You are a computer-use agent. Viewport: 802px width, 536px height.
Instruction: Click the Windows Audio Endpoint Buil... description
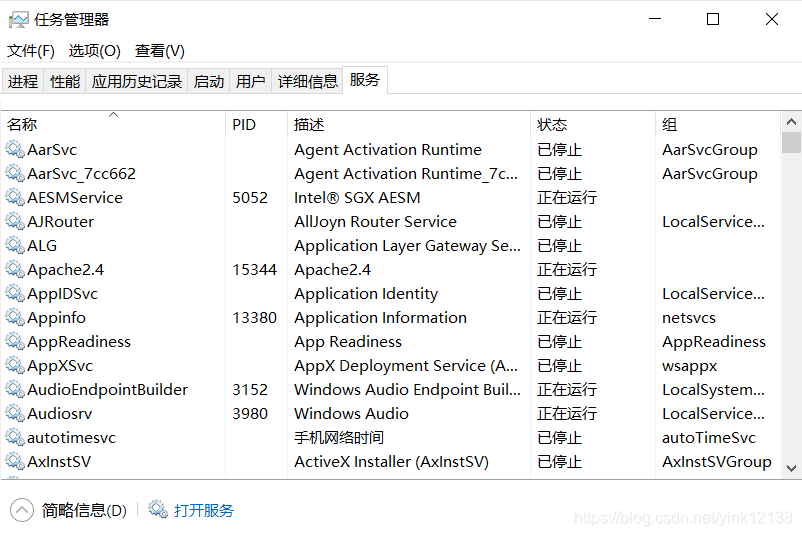pyautogui.click(x=407, y=390)
